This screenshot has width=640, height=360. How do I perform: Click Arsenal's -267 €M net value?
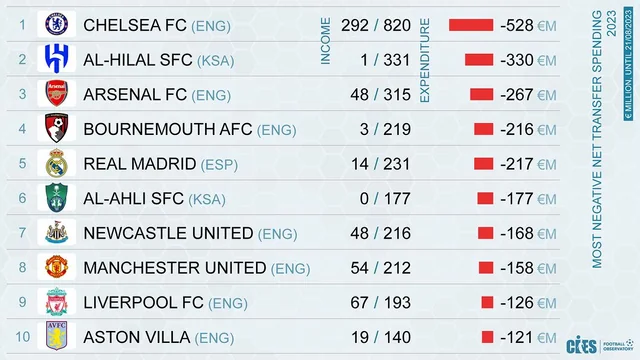click(528, 95)
